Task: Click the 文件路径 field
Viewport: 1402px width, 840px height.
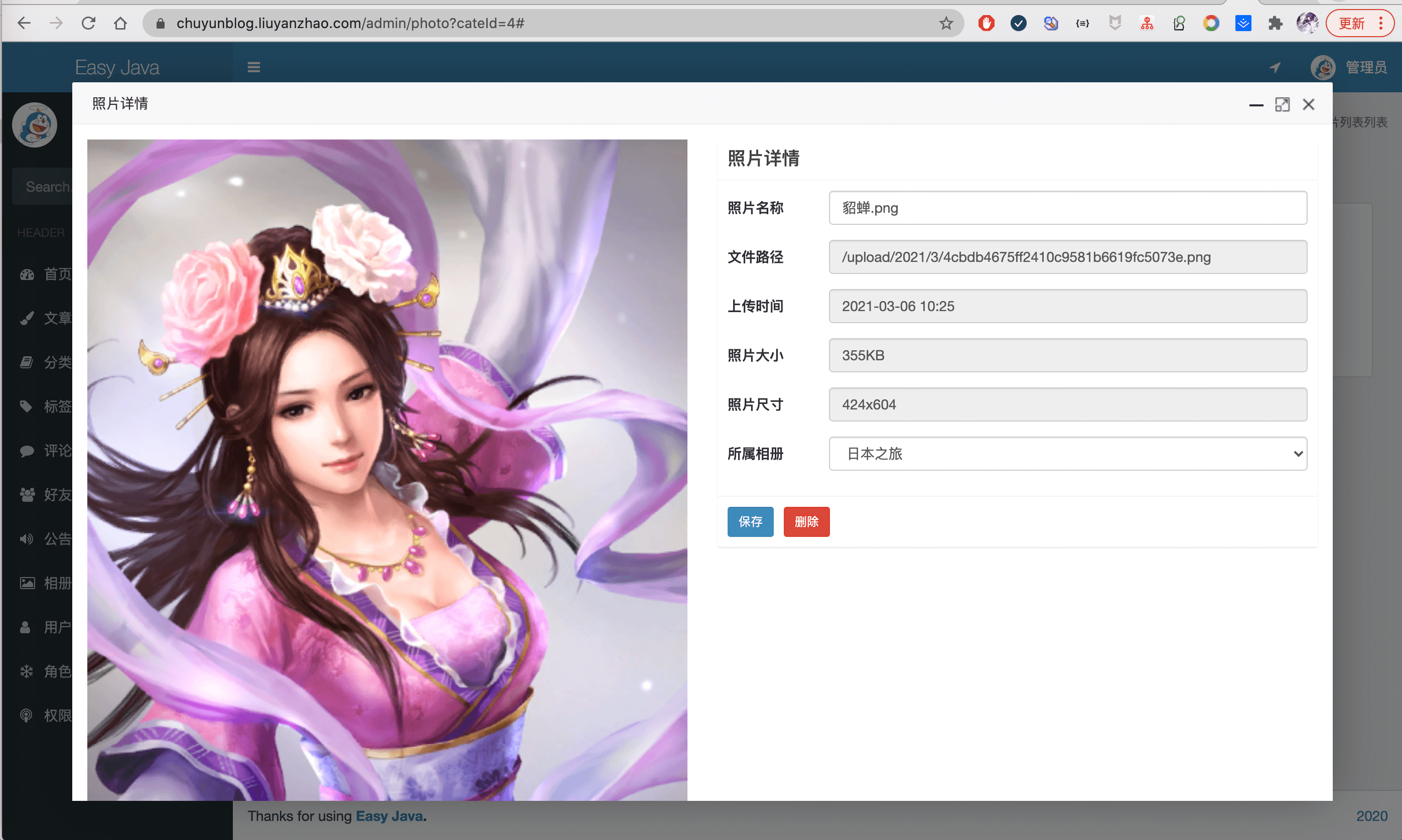Action: [1067, 257]
